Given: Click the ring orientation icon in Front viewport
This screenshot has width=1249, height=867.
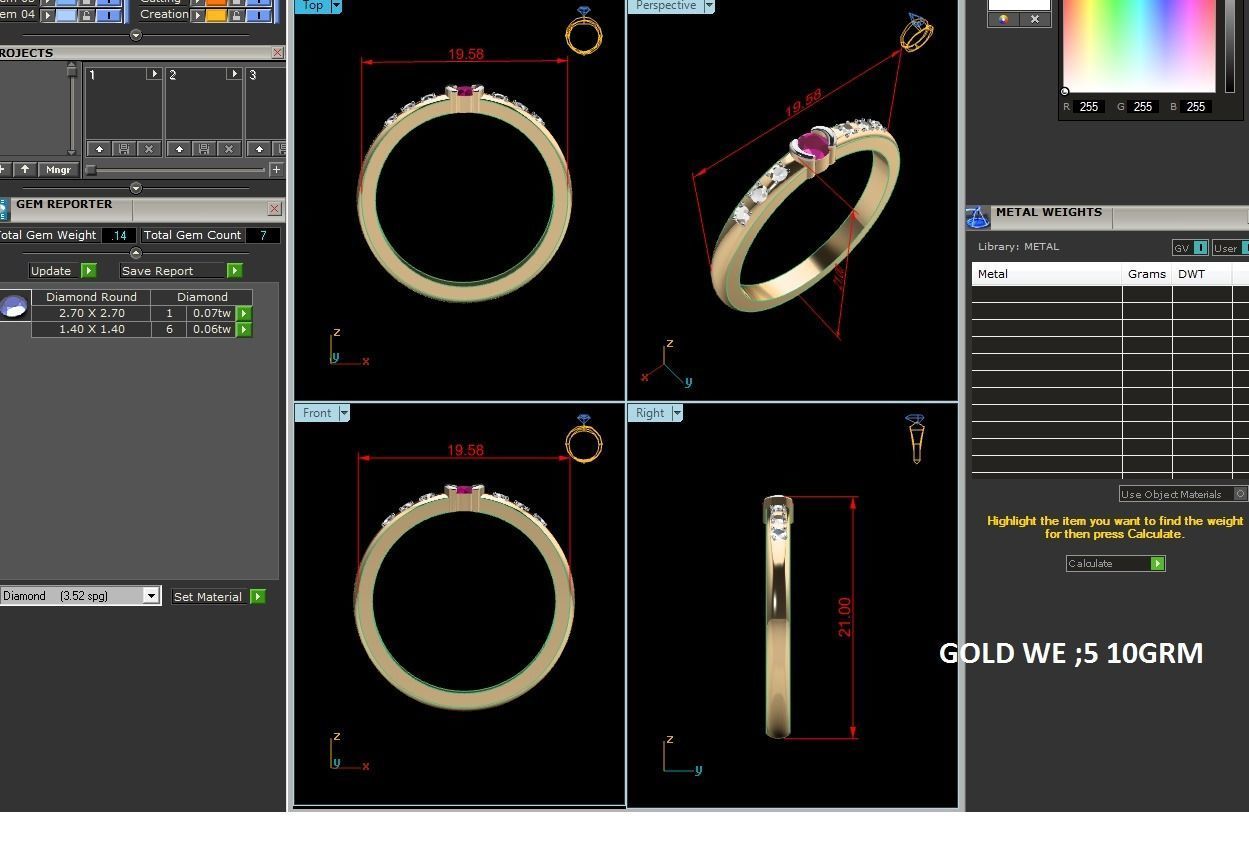Looking at the screenshot, I should click(x=583, y=438).
